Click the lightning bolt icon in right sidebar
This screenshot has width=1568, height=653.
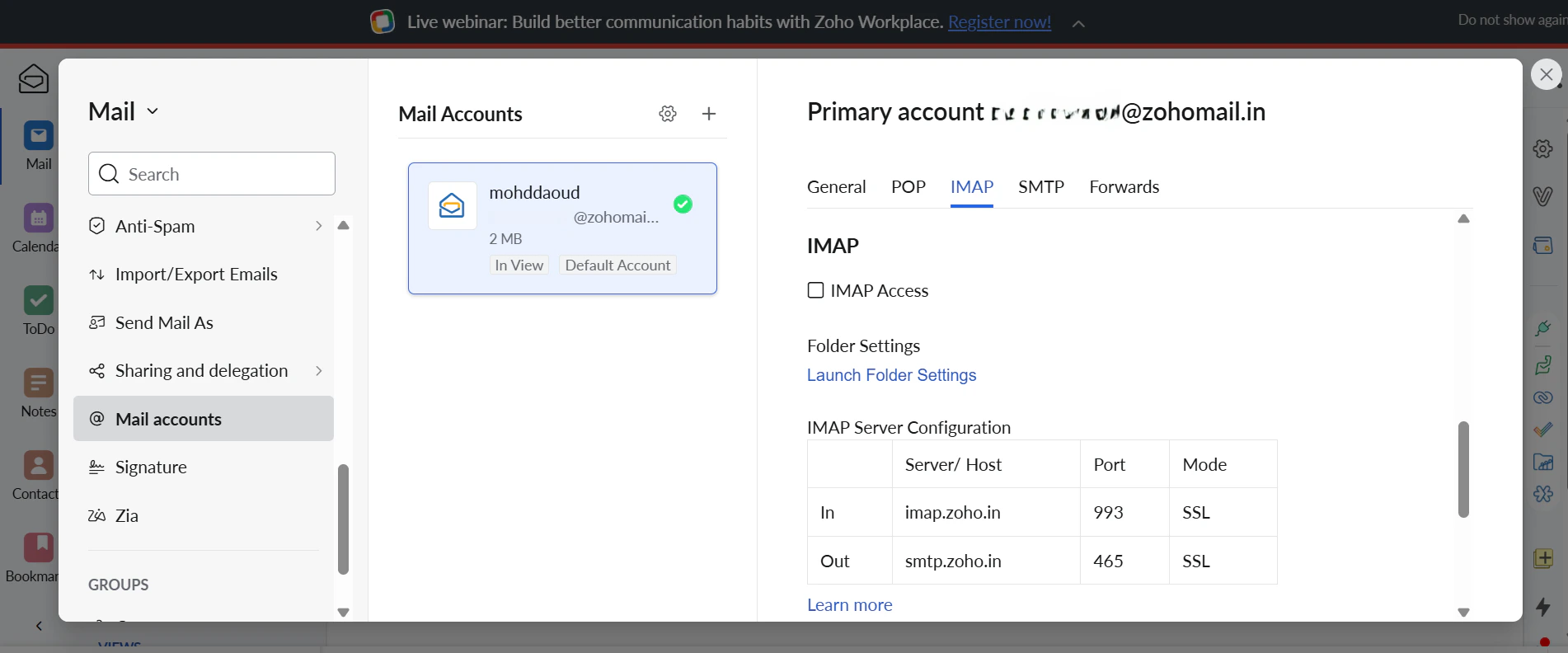pyautogui.click(x=1543, y=607)
